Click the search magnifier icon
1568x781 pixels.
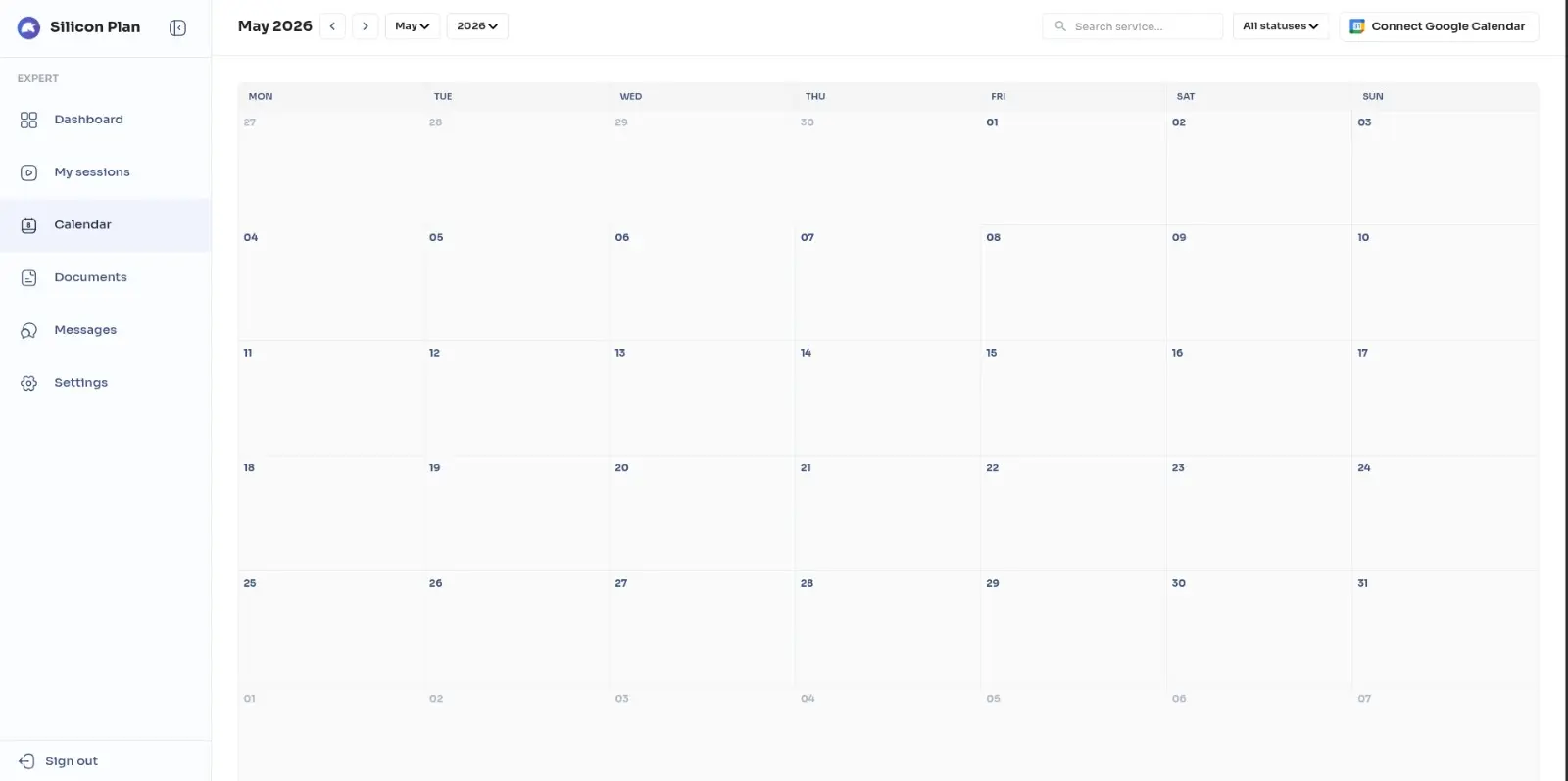[x=1060, y=26]
